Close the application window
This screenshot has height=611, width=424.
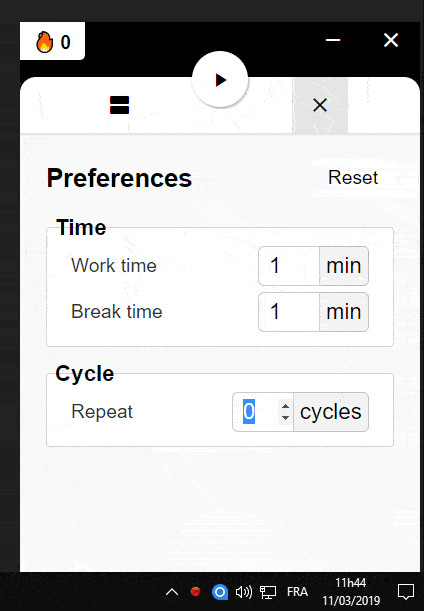[391, 40]
